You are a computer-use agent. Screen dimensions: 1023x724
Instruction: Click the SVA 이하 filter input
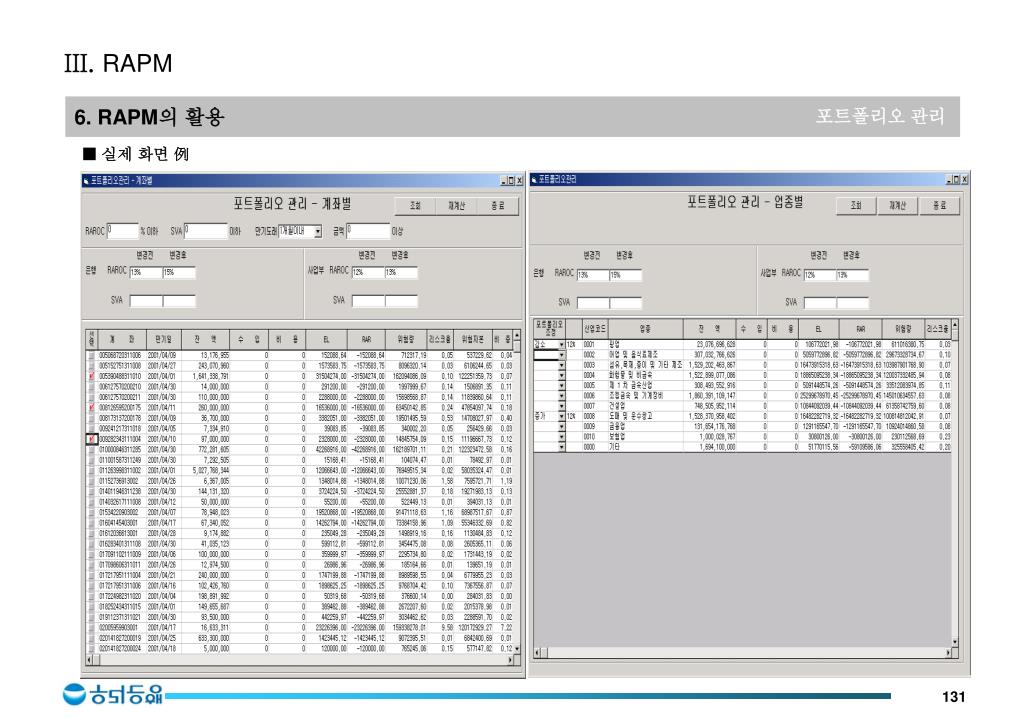coord(206,231)
